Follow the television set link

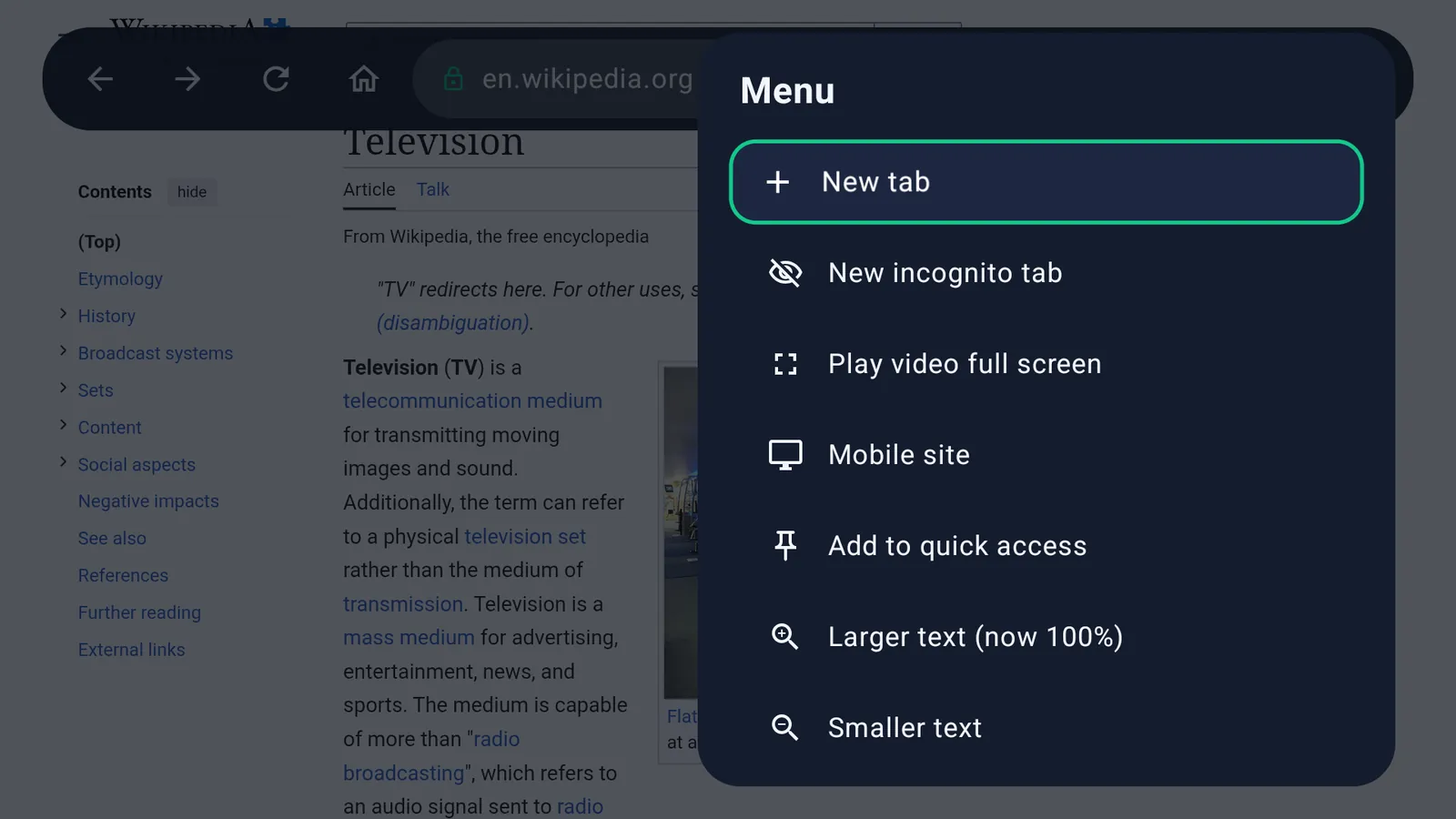coord(525,537)
